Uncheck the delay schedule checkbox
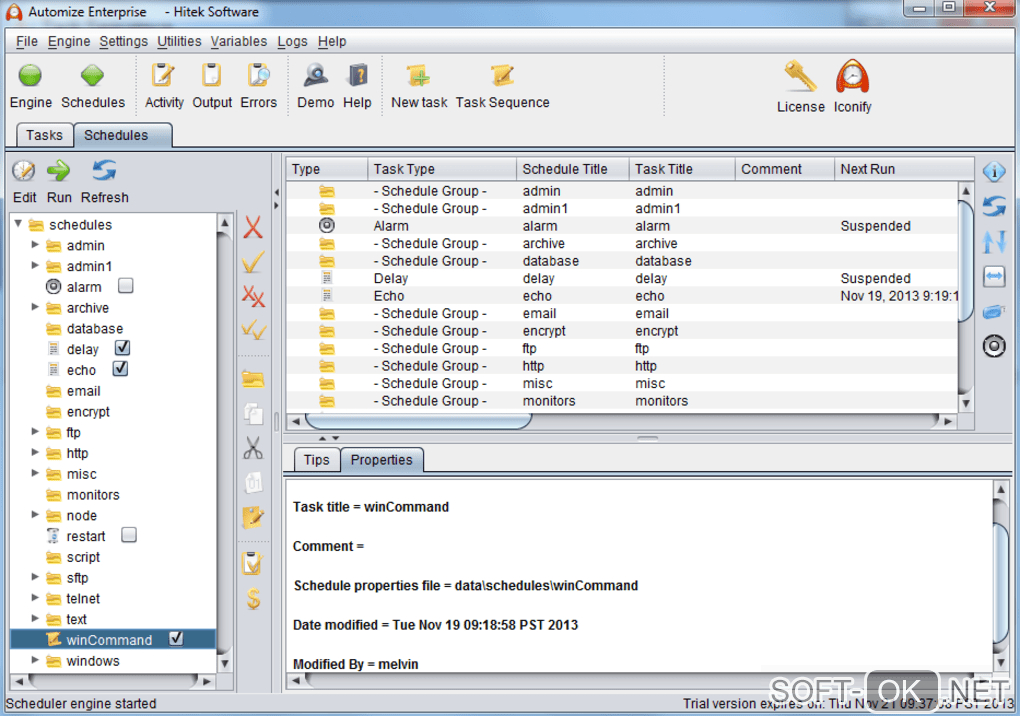 tap(122, 349)
